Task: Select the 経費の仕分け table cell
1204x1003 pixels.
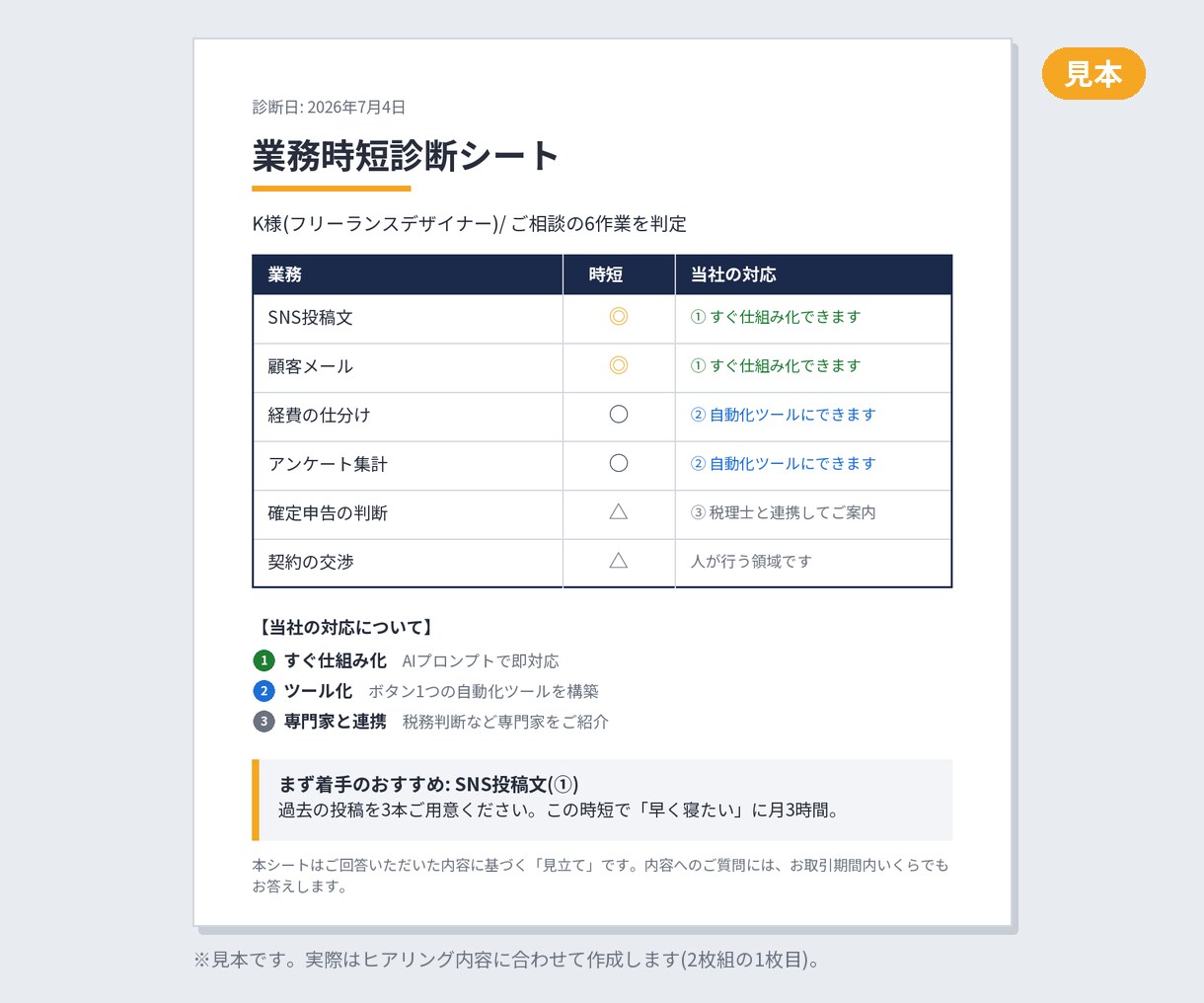Action: pos(408,416)
